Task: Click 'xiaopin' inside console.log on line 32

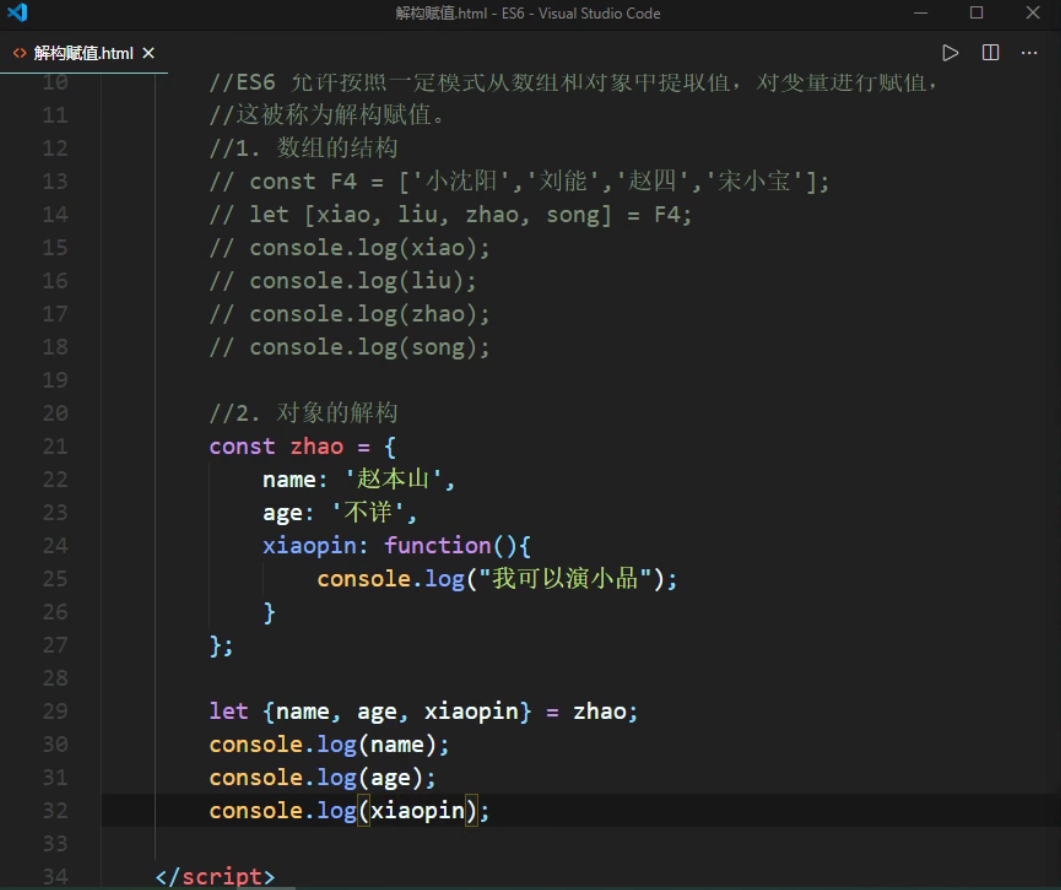Action: [x=417, y=810]
